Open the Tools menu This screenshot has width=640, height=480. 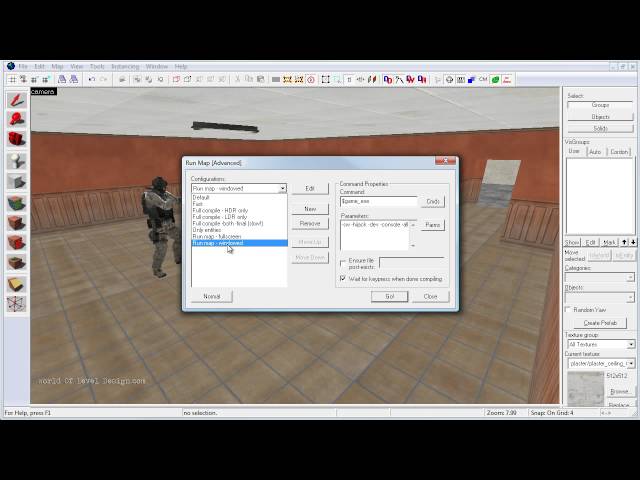pyautogui.click(x=97, y=67)
